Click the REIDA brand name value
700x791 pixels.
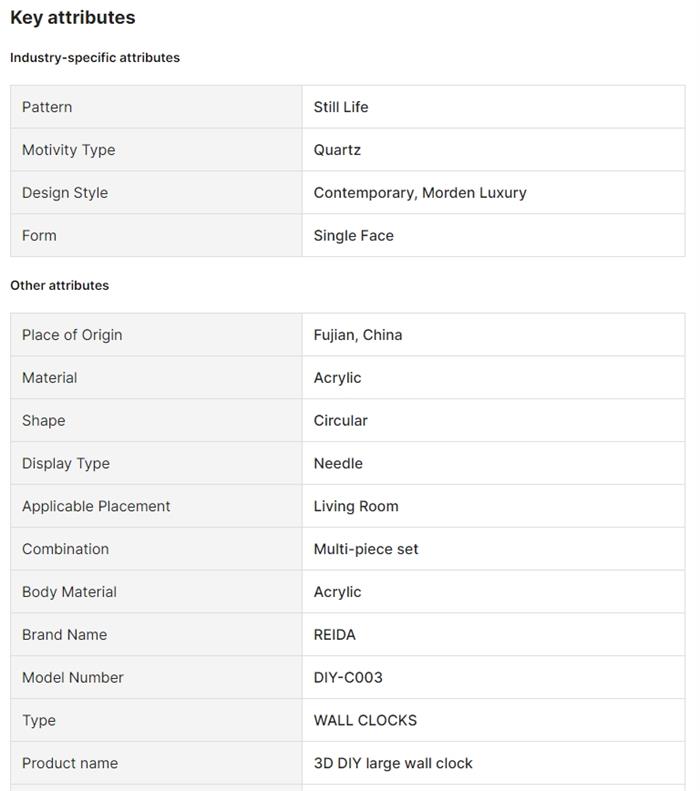334,635
